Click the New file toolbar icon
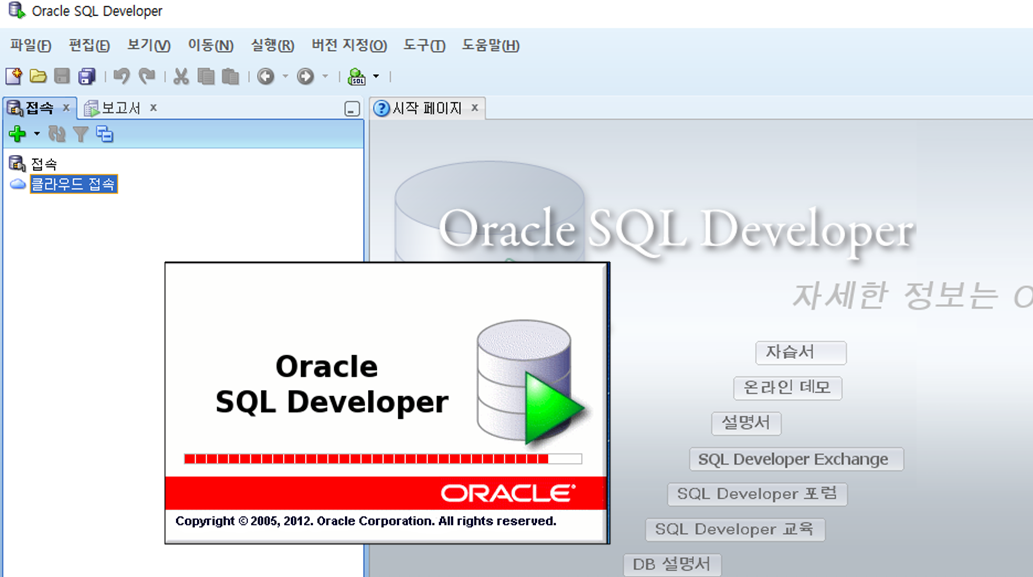Screen dimensions: 1033x577 (x=14, y=76)
